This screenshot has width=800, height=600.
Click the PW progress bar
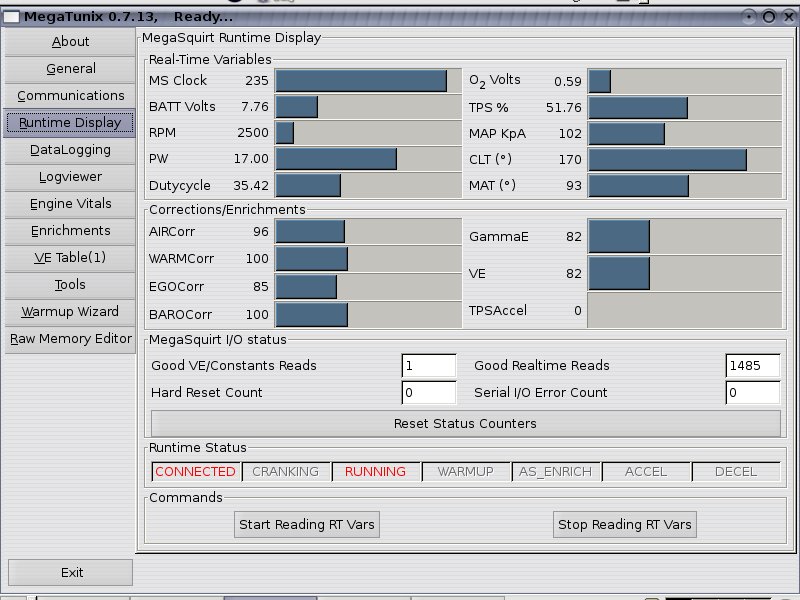click(x=368, y=159)
